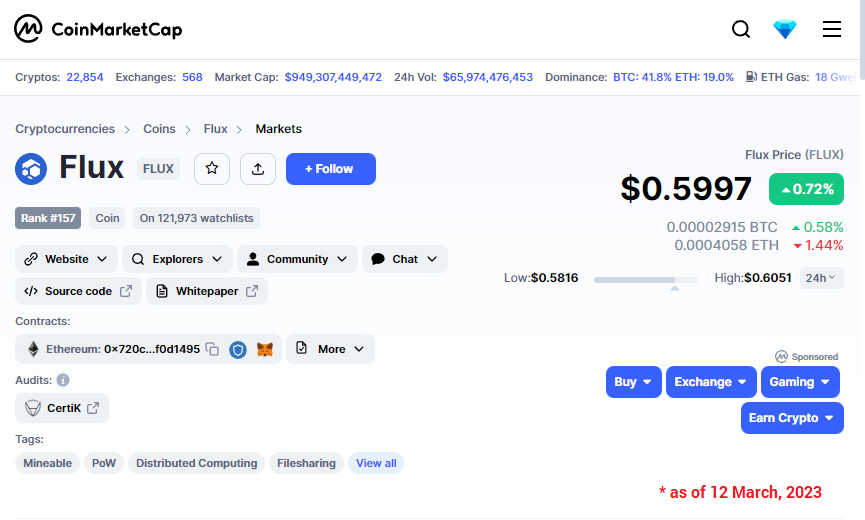This screenshot has width=865, height=520.
Task: Click the 24h Vol value
Action: pyautogui.click(x=488, y=77)
